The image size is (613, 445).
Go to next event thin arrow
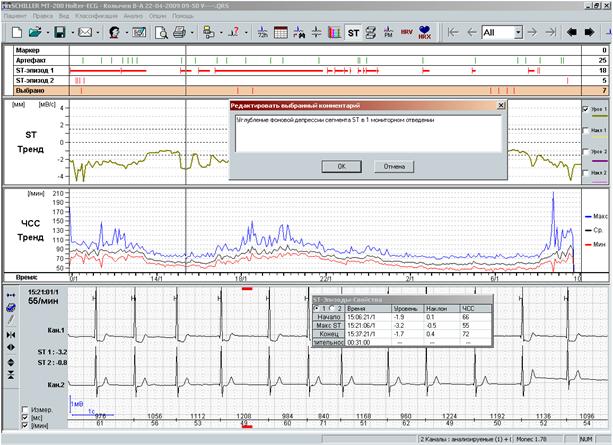point(532,32)
